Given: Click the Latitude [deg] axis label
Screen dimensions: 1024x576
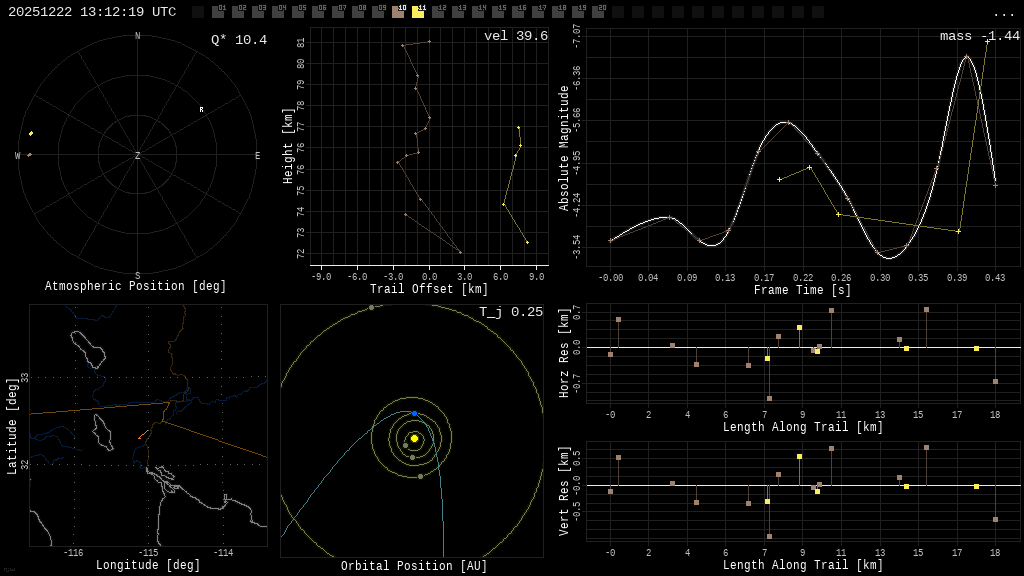Looking at the screenshot, I should point(12,426).
